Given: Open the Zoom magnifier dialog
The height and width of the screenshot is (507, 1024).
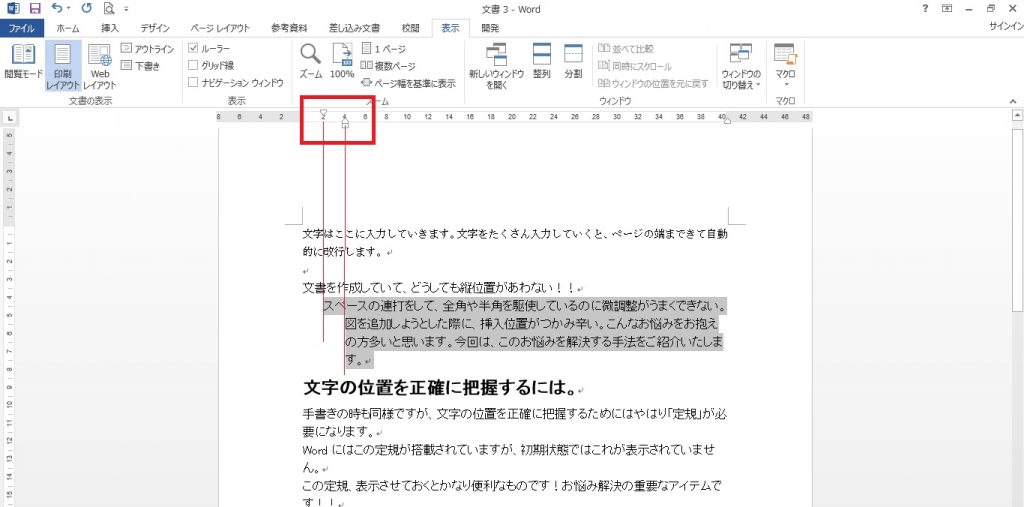Looking at the screenshot, I should click(x=311, y=62).
